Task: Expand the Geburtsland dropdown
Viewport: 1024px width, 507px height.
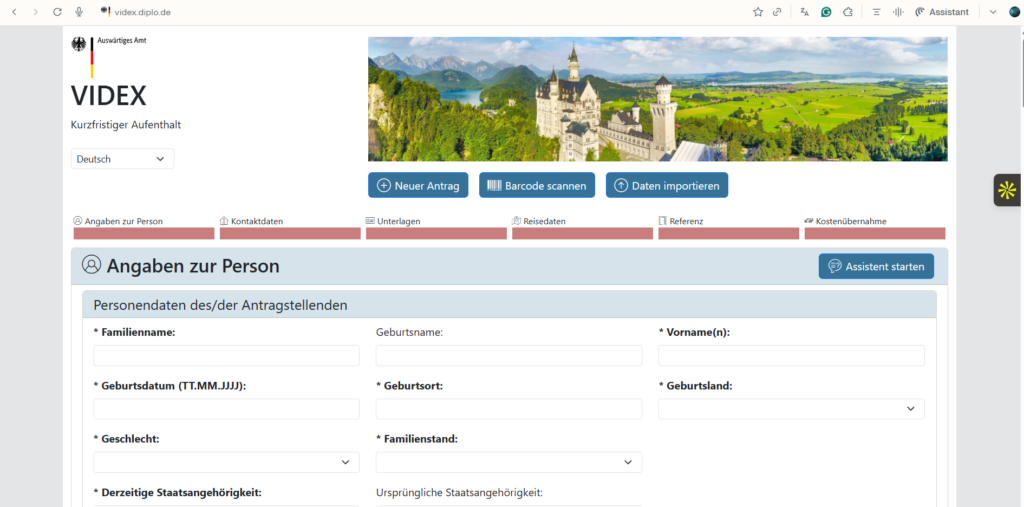Action: [791, 409]
